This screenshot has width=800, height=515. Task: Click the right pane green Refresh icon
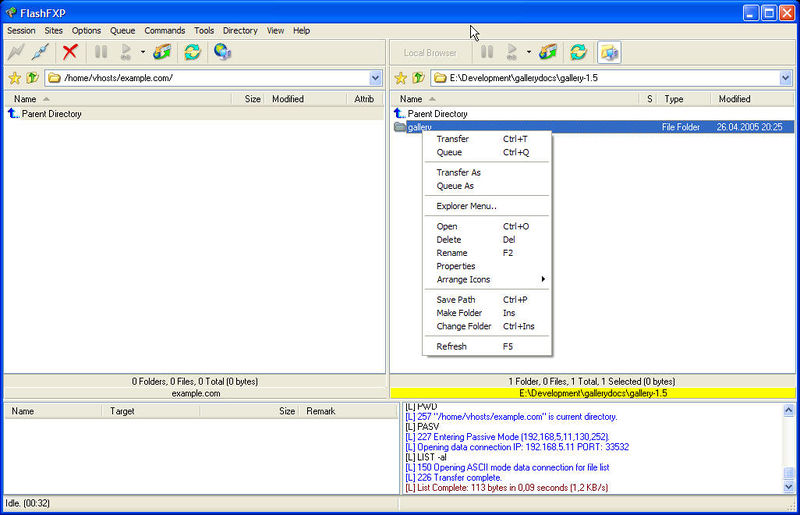(x=578, y=52)
